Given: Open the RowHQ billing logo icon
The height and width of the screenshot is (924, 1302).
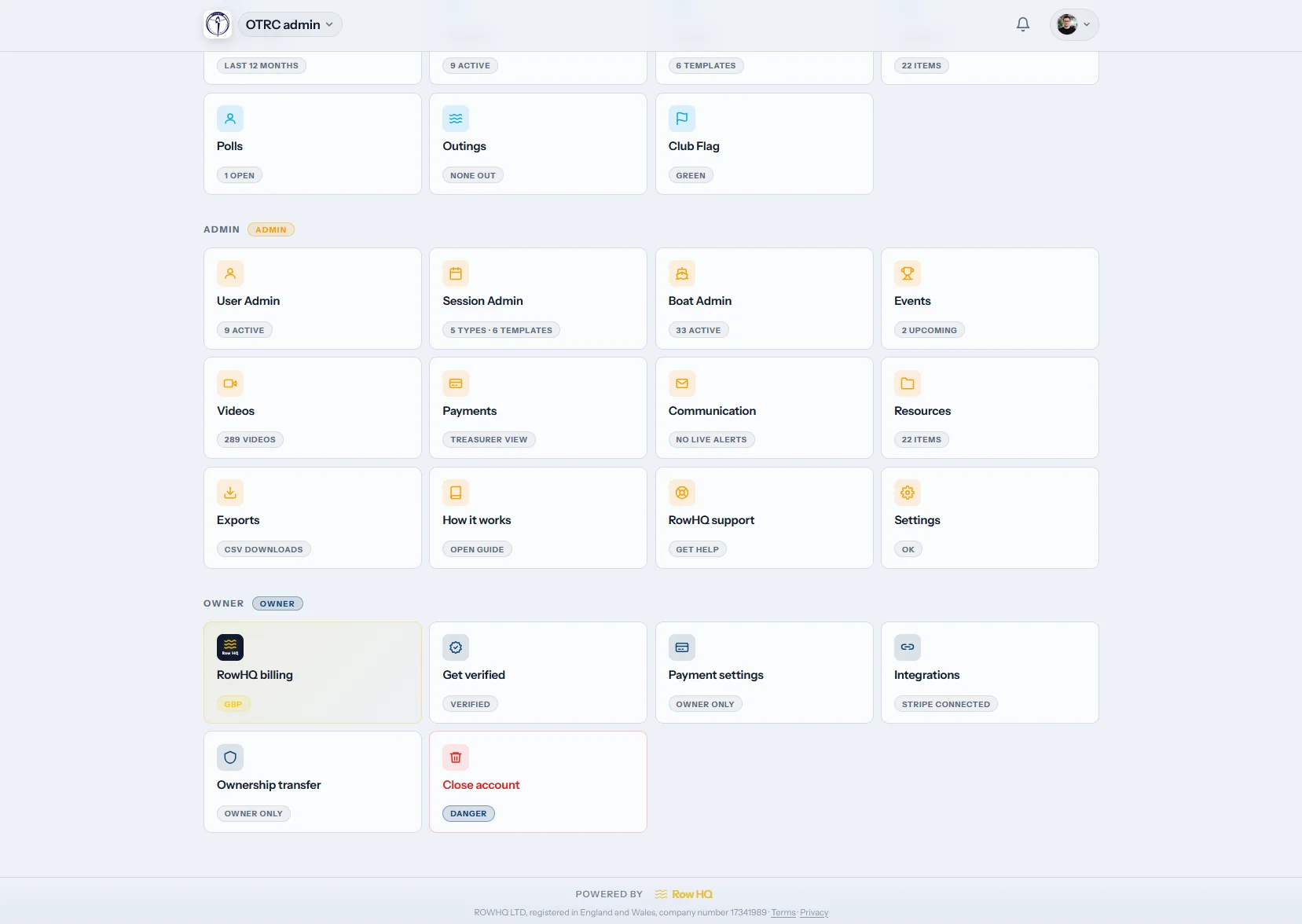Looking at the screenshot, I should [230, 647].
